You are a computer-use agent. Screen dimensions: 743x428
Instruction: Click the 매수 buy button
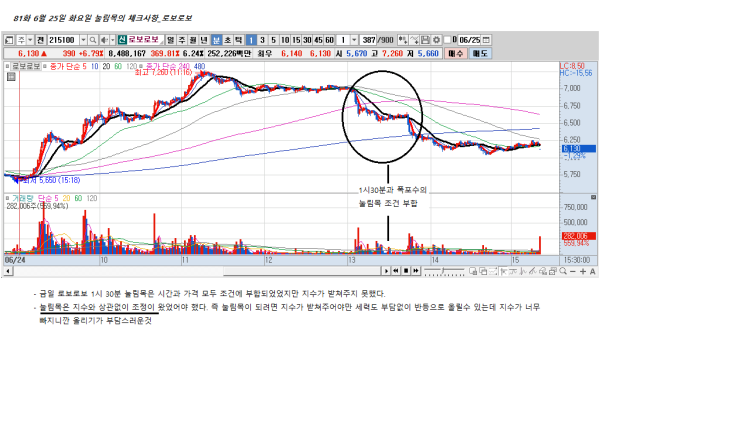click(x=456, y=54)
